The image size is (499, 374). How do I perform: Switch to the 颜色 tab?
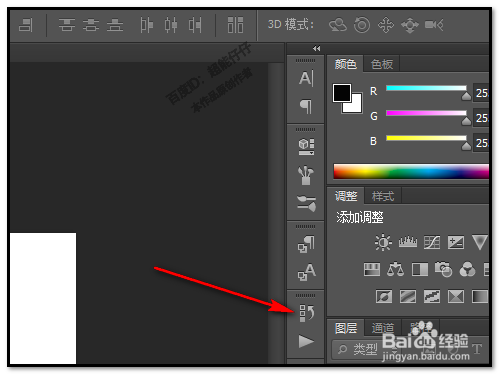[346, 64]
